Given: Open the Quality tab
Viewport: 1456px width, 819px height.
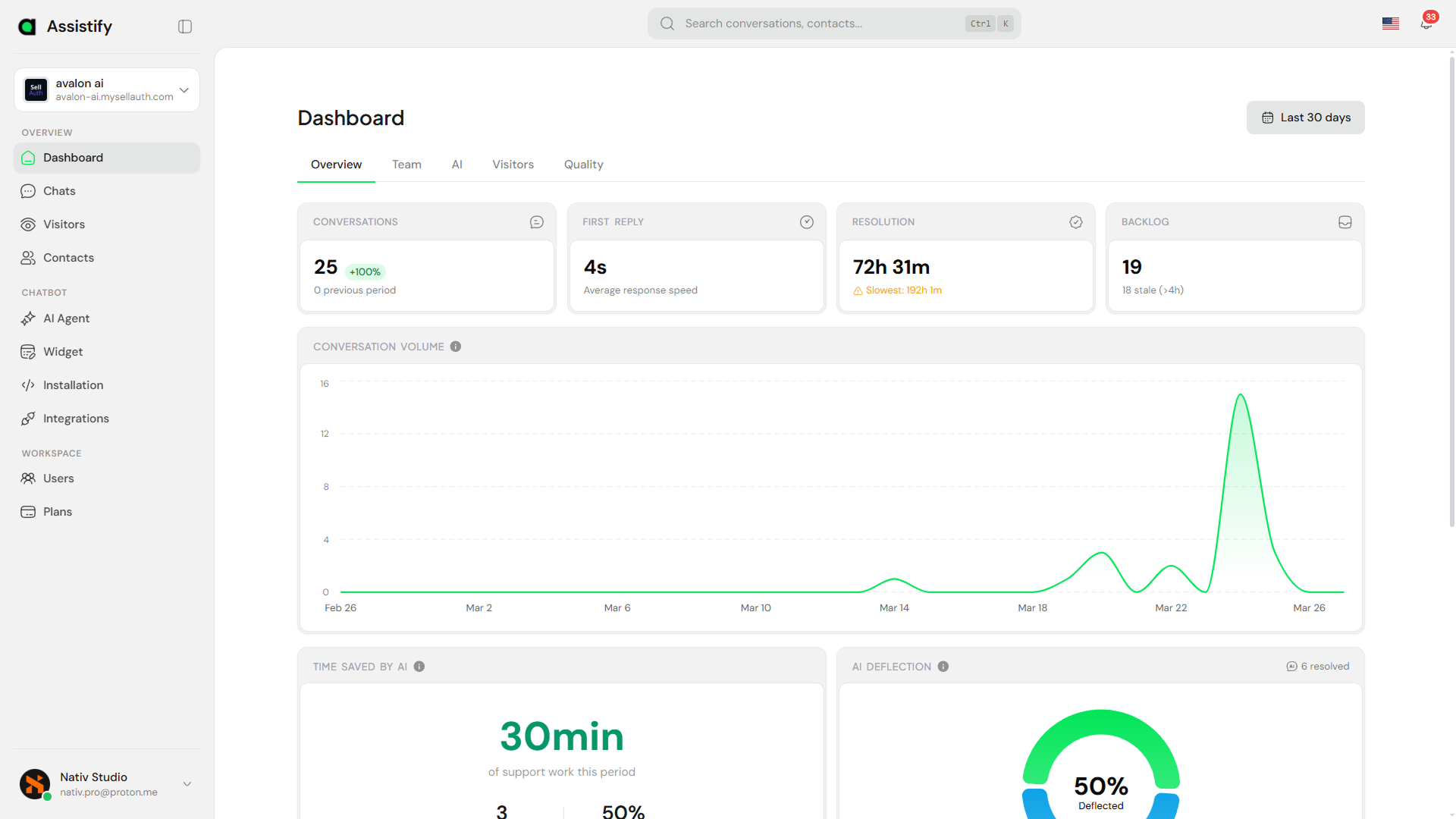Looking at the screenshot, I should [583, 164].
